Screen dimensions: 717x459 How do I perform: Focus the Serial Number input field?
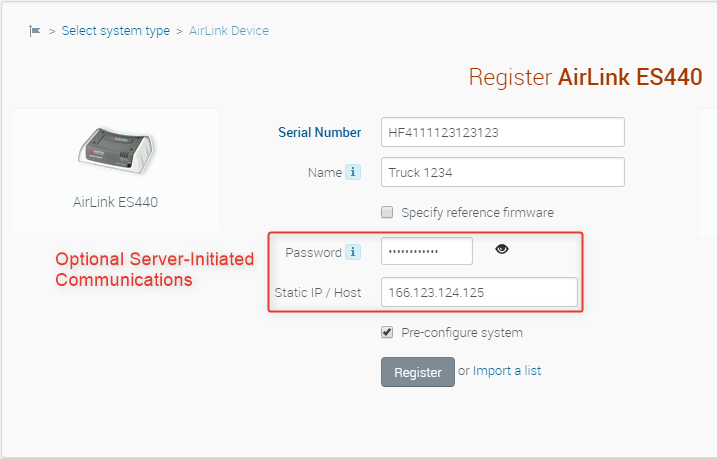click(502, 132)
